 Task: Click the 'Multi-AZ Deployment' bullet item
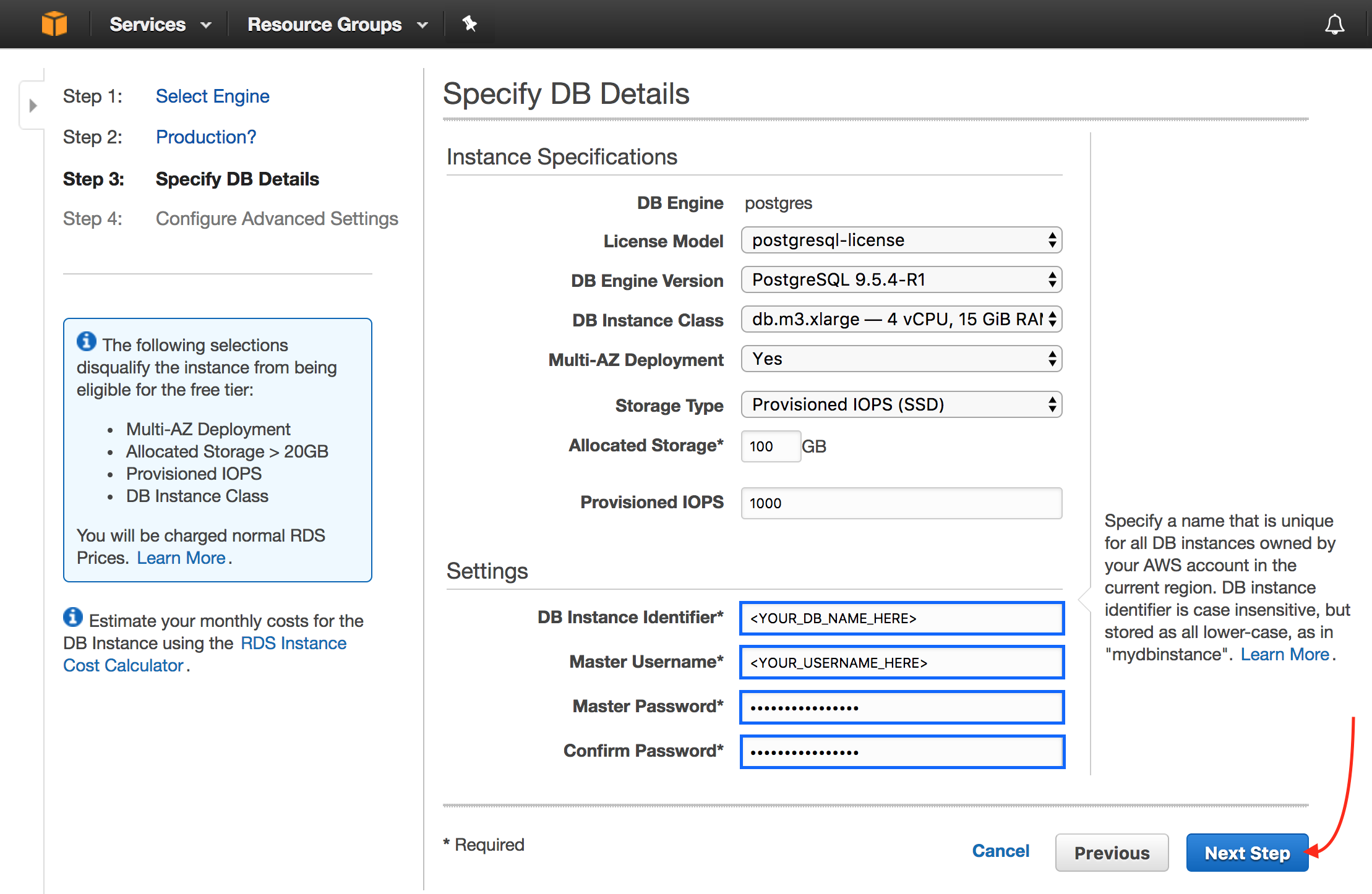tap(208, 429)
